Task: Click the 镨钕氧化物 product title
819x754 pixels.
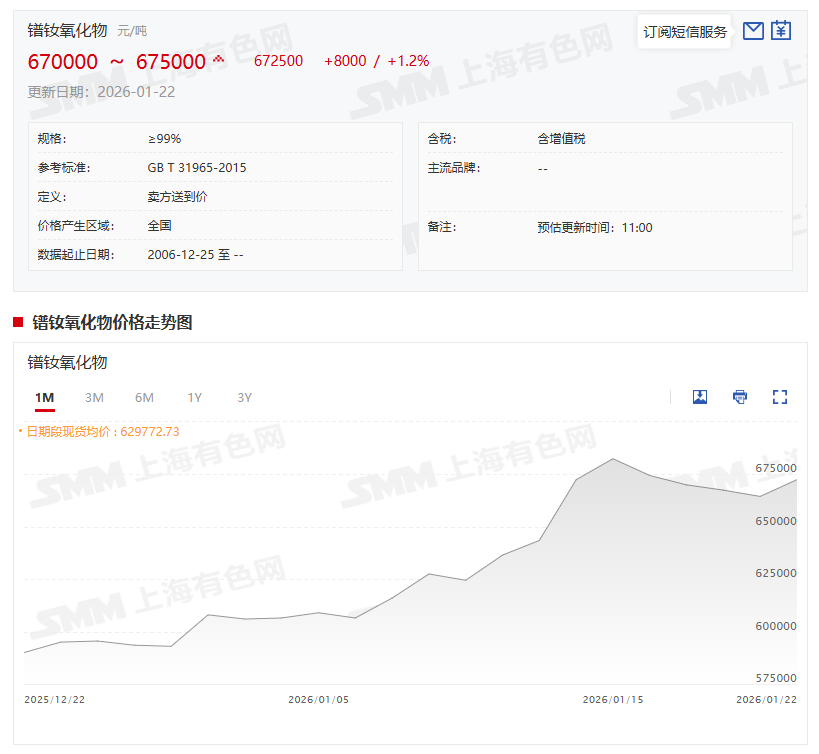Action: [x=67, y=30]
